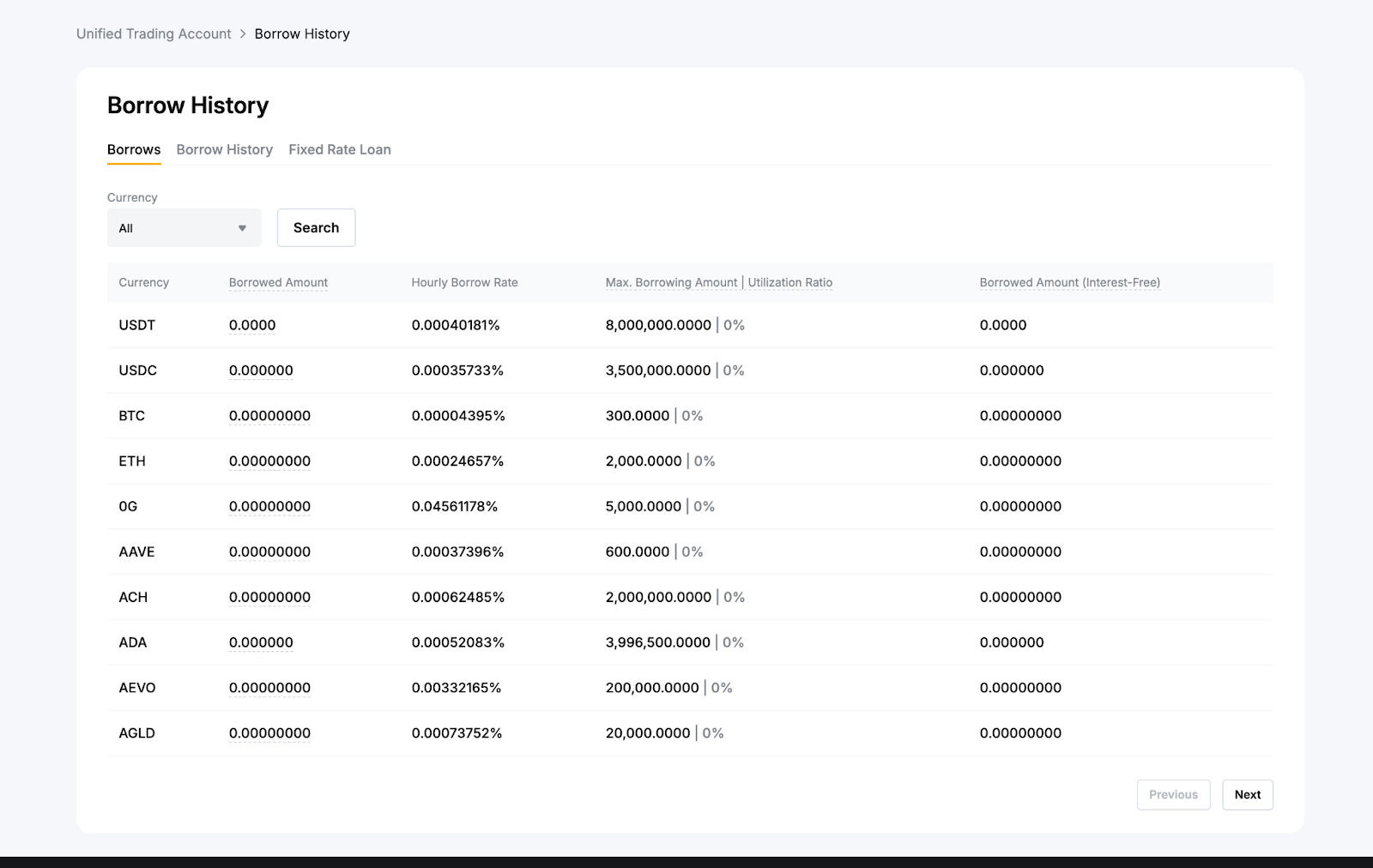Open the Currency dropdown set to All
This screenshot has width=1373, height=868.
pos(183,228)
